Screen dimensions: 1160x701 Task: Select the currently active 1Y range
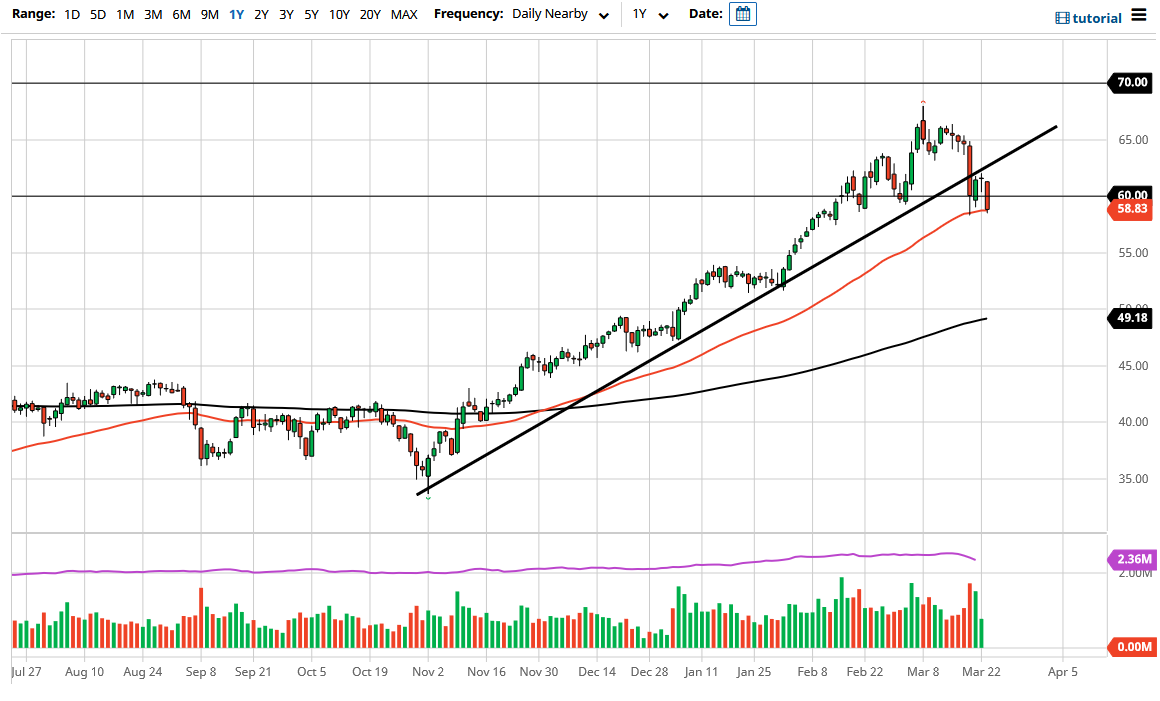236,15
